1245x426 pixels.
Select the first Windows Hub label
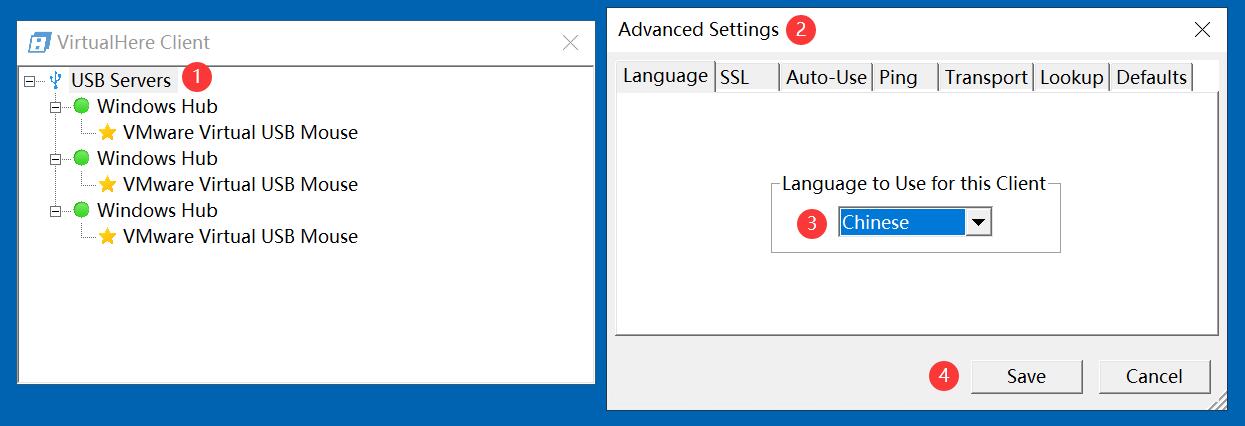[x=157, y=106]
